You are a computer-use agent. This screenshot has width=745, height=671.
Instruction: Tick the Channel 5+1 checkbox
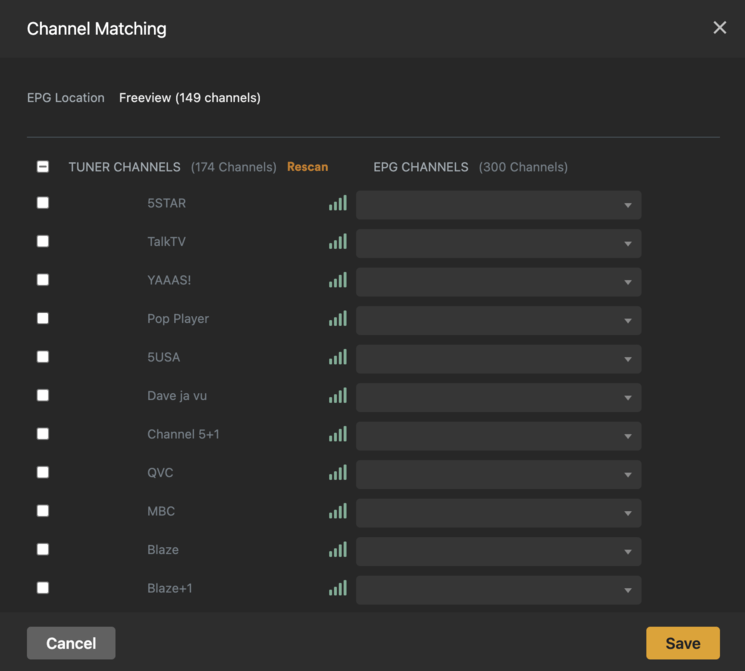tap(43, 434)
